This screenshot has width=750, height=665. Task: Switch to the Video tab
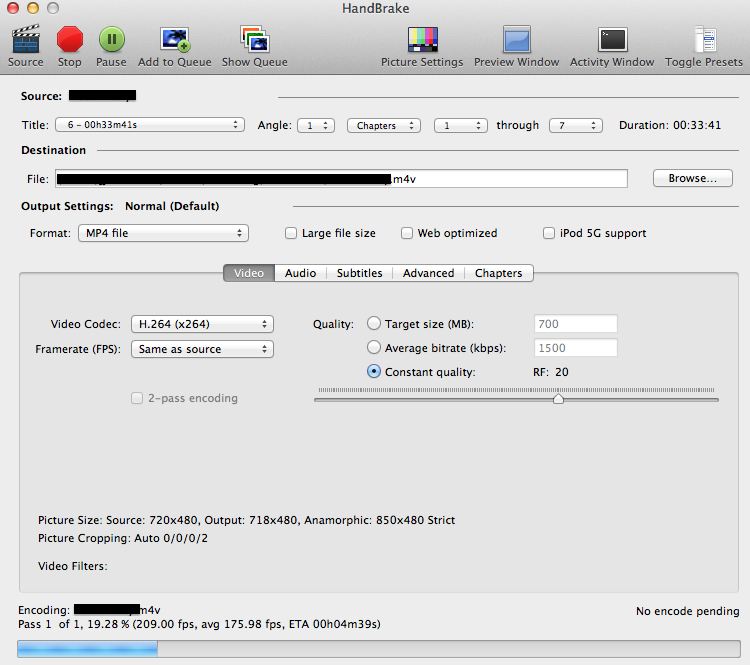[x=249, y=273]
